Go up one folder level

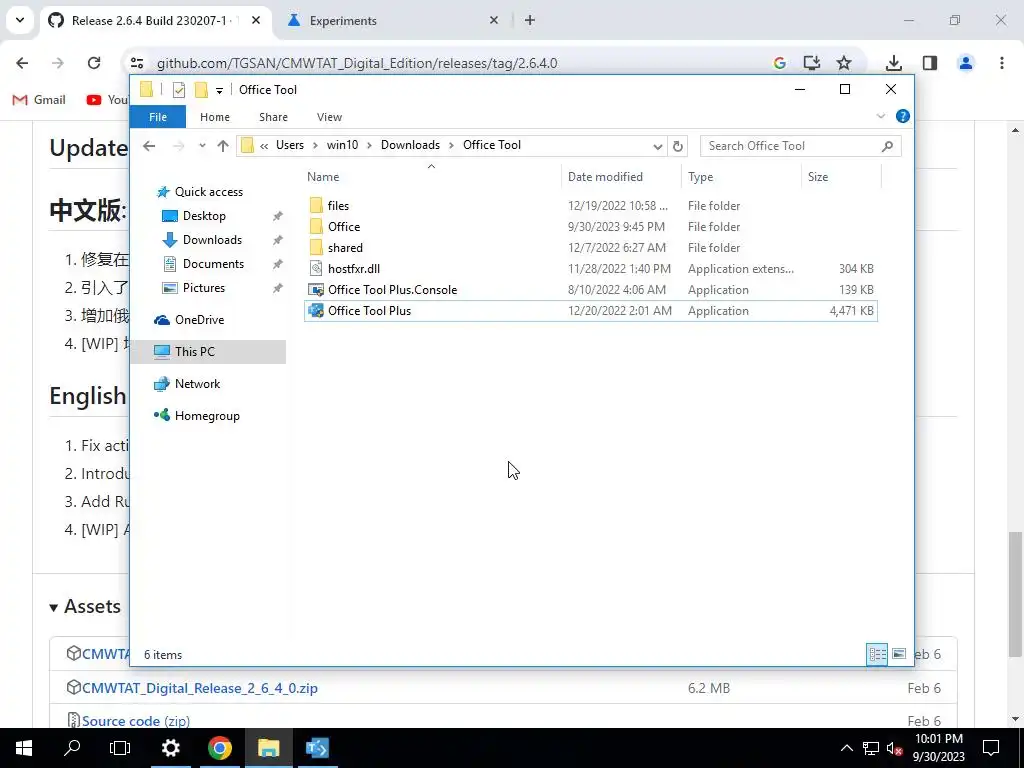(x=223, y=146)
